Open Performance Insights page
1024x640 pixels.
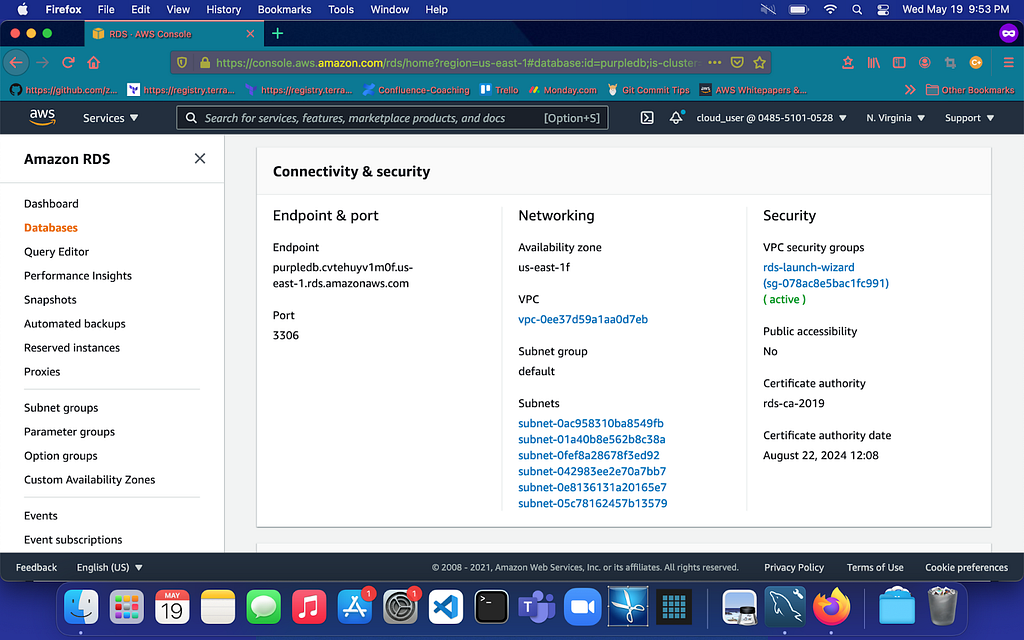(78, 276)
